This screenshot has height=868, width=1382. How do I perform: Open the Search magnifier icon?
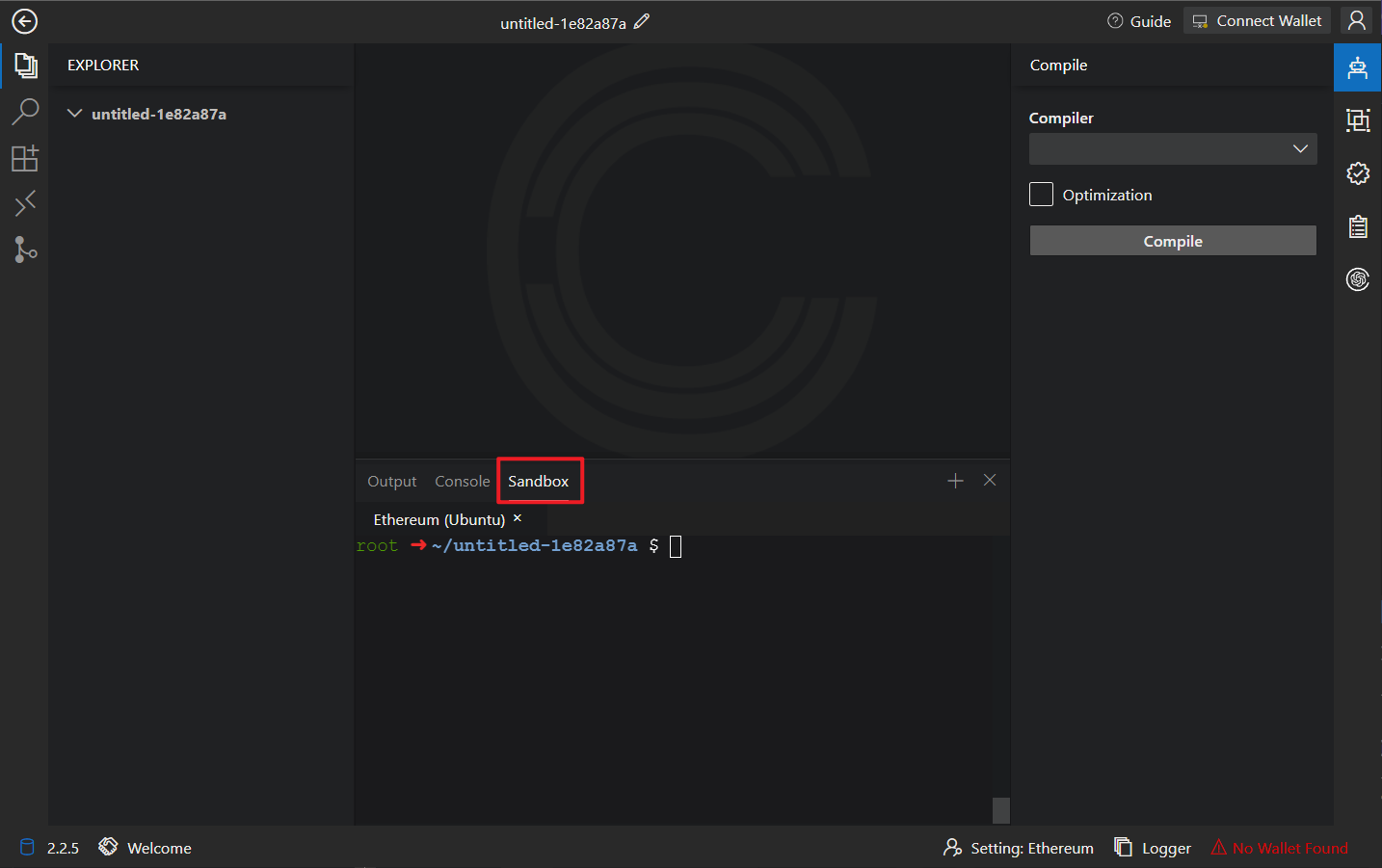[25, 112]
